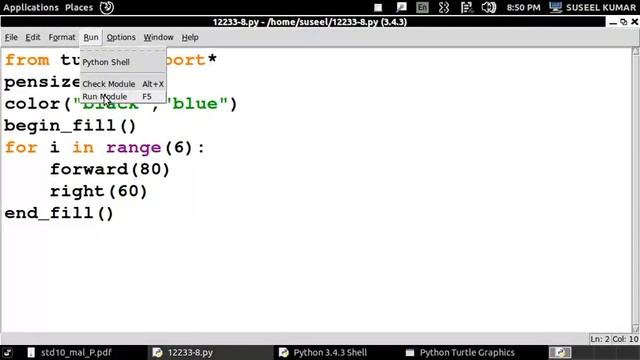
Task: Click the 'right(60)' line
Action: click(98, 191)
